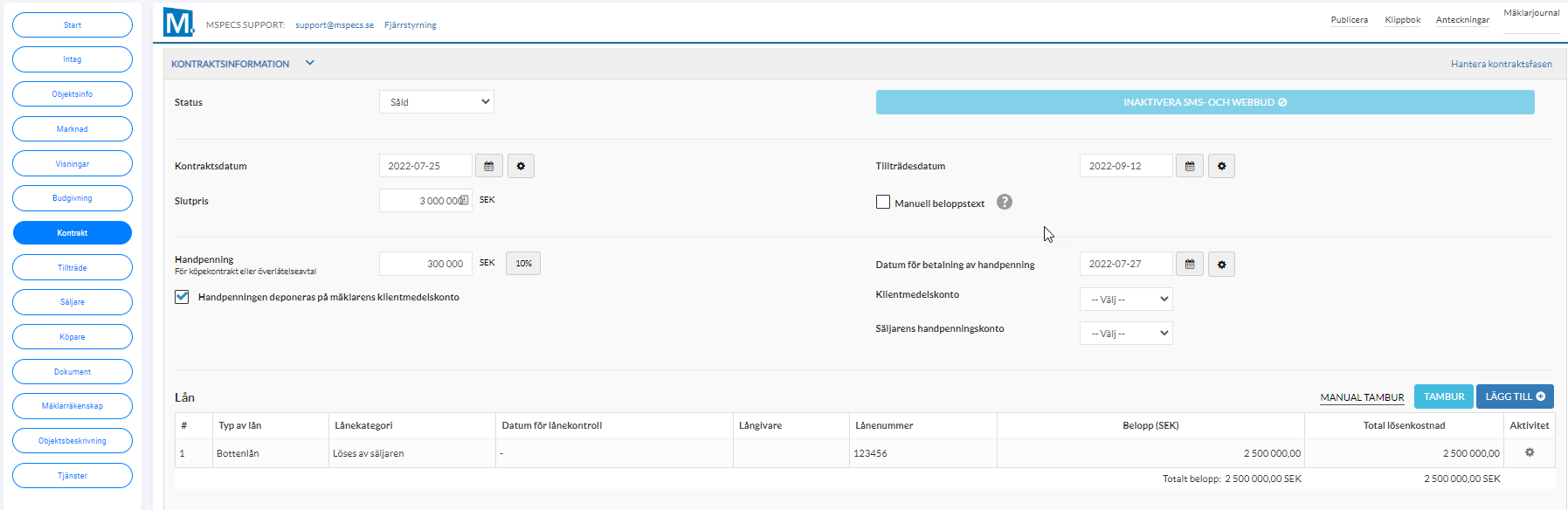Select the active Kontrakt sidebar item
Viewport: 1568px width, 510px height.
pos(73,233)
